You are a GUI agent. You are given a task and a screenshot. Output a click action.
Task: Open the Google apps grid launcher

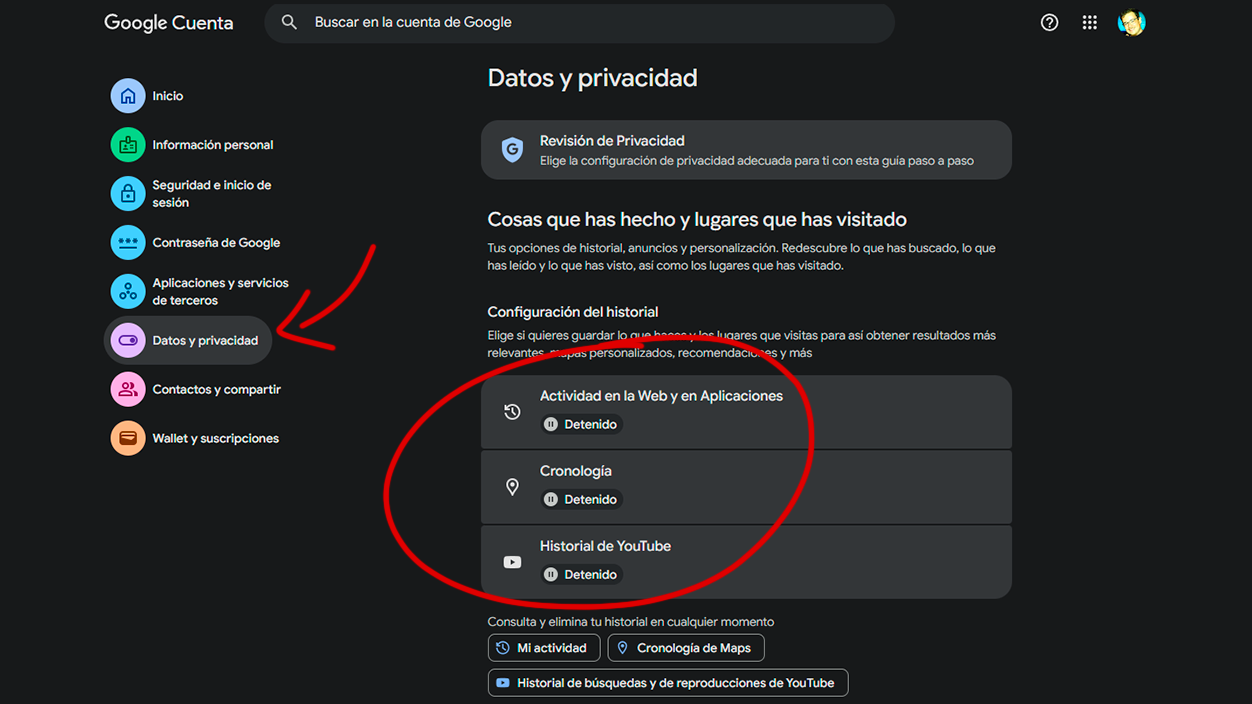[1089, 22]
